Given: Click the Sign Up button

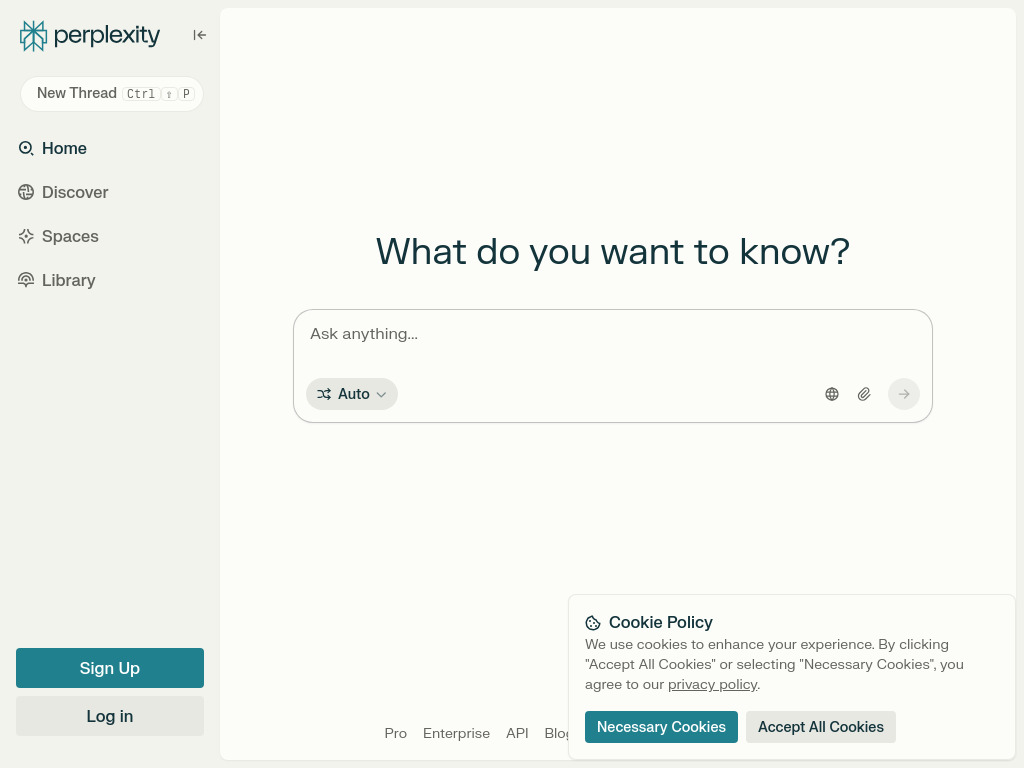Looking at the screenshot, I should [x=110, y=668].
